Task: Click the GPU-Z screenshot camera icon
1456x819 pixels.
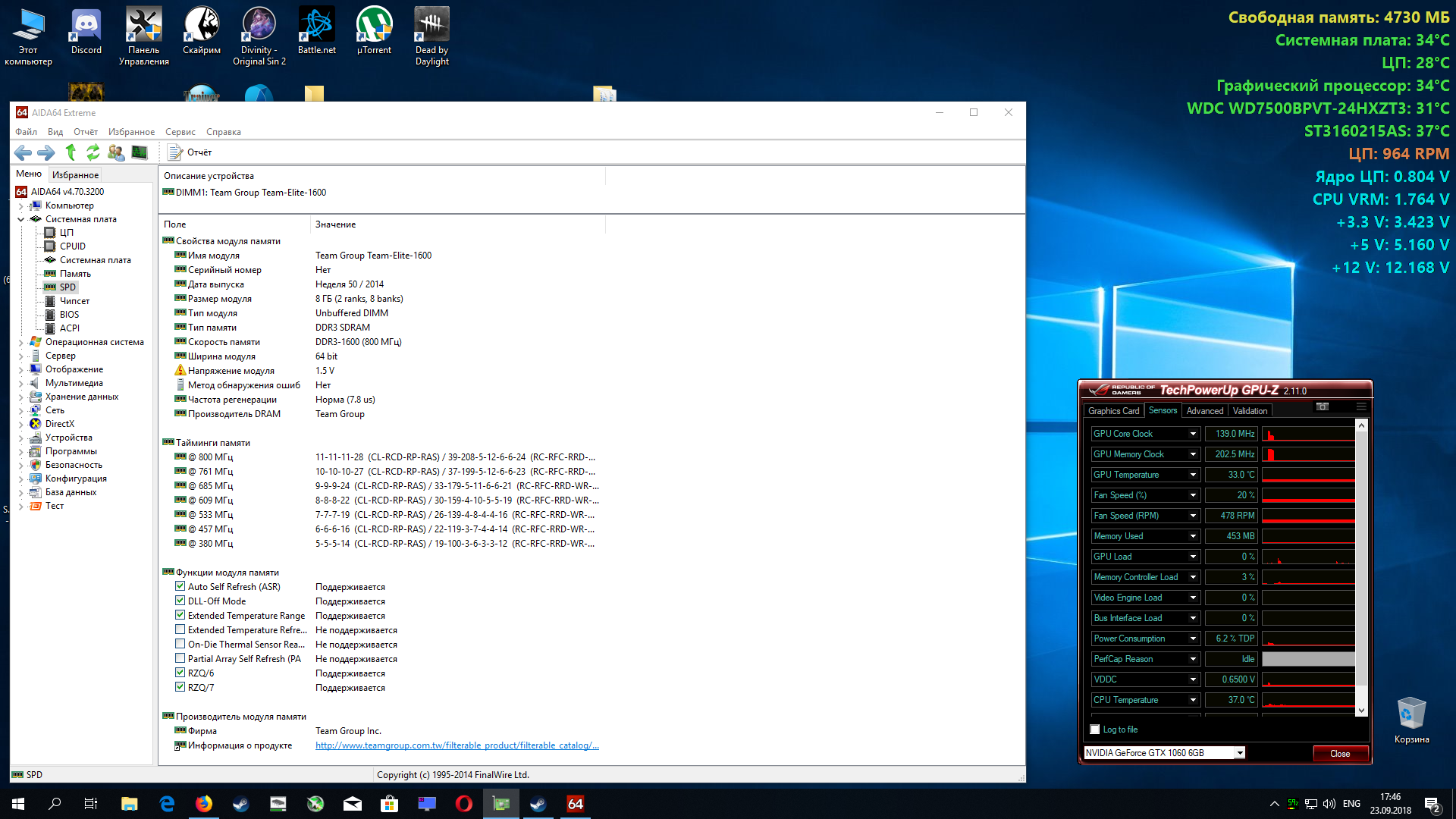Action: tap(1323, 407)
